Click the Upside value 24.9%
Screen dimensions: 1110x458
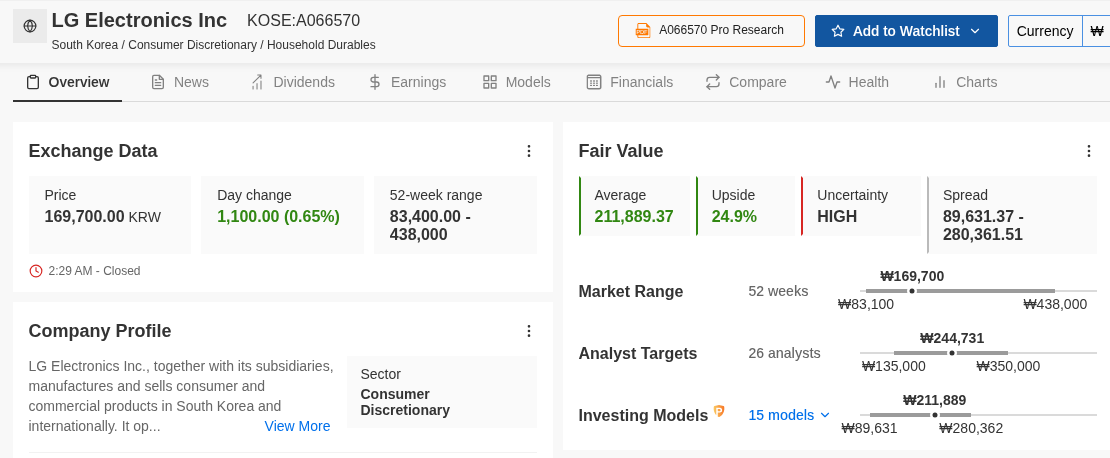point(734,217)
